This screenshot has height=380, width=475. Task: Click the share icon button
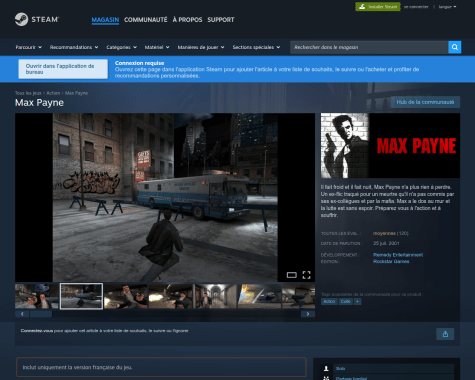point(445,334)
